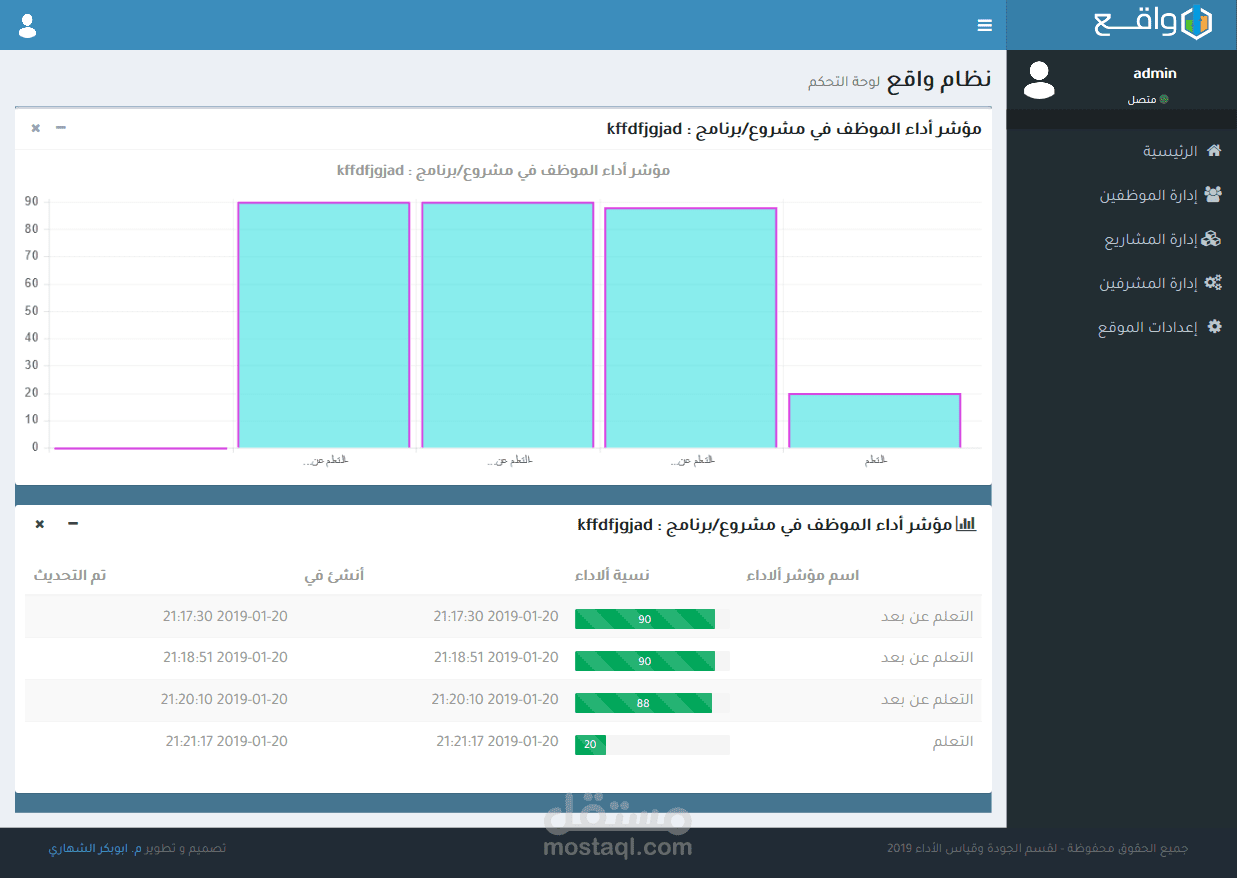Click the نظام واقع page title
Screen dimensions: 1237x878
point(939,79)
